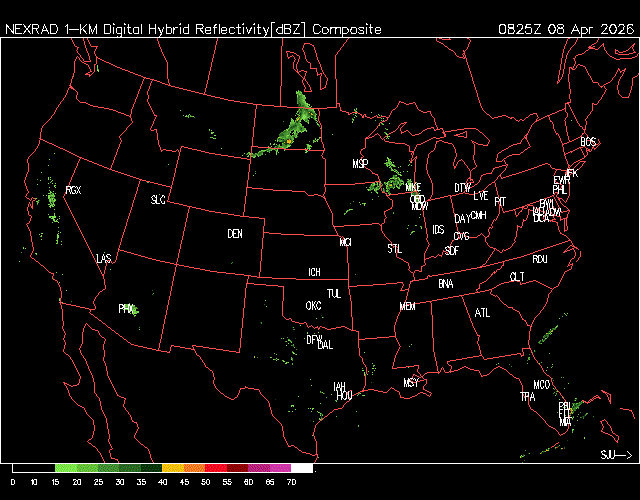Select the SLC station label
The height and width of the screenshot is (500, 640).
point(158,200)
